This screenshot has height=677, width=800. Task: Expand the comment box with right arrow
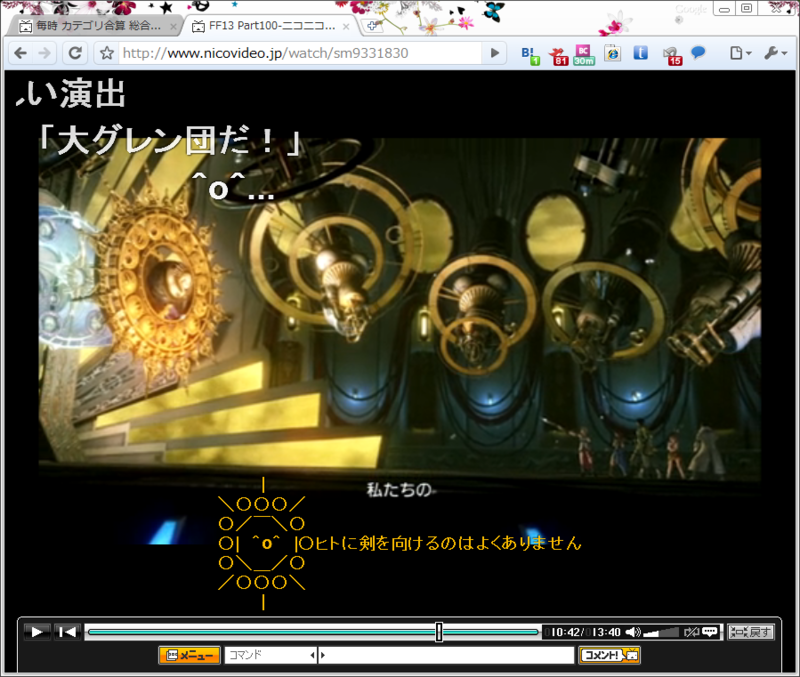click(x=323, y=655)
